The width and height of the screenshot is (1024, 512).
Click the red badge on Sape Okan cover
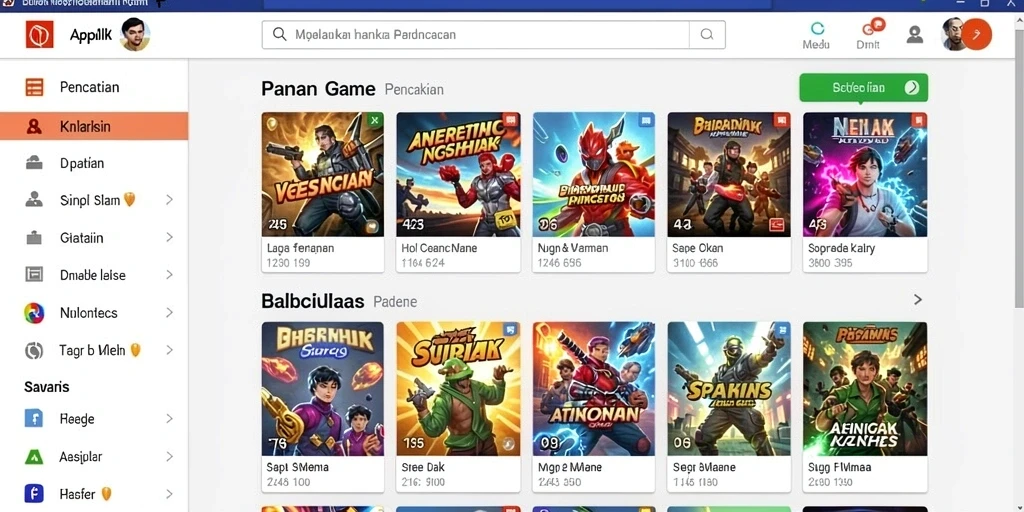tap(781, 120)
